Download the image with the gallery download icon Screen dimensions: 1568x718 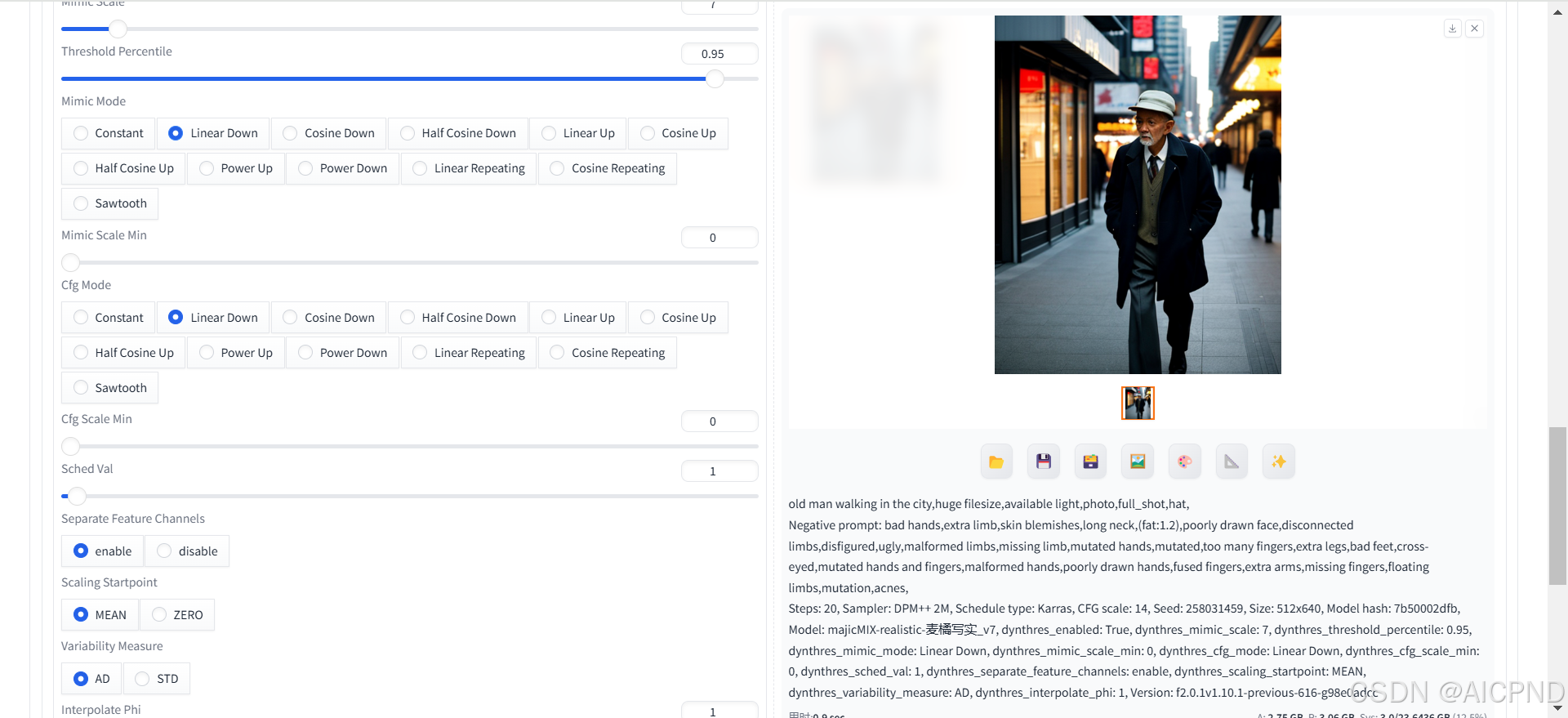[1453, 29]
